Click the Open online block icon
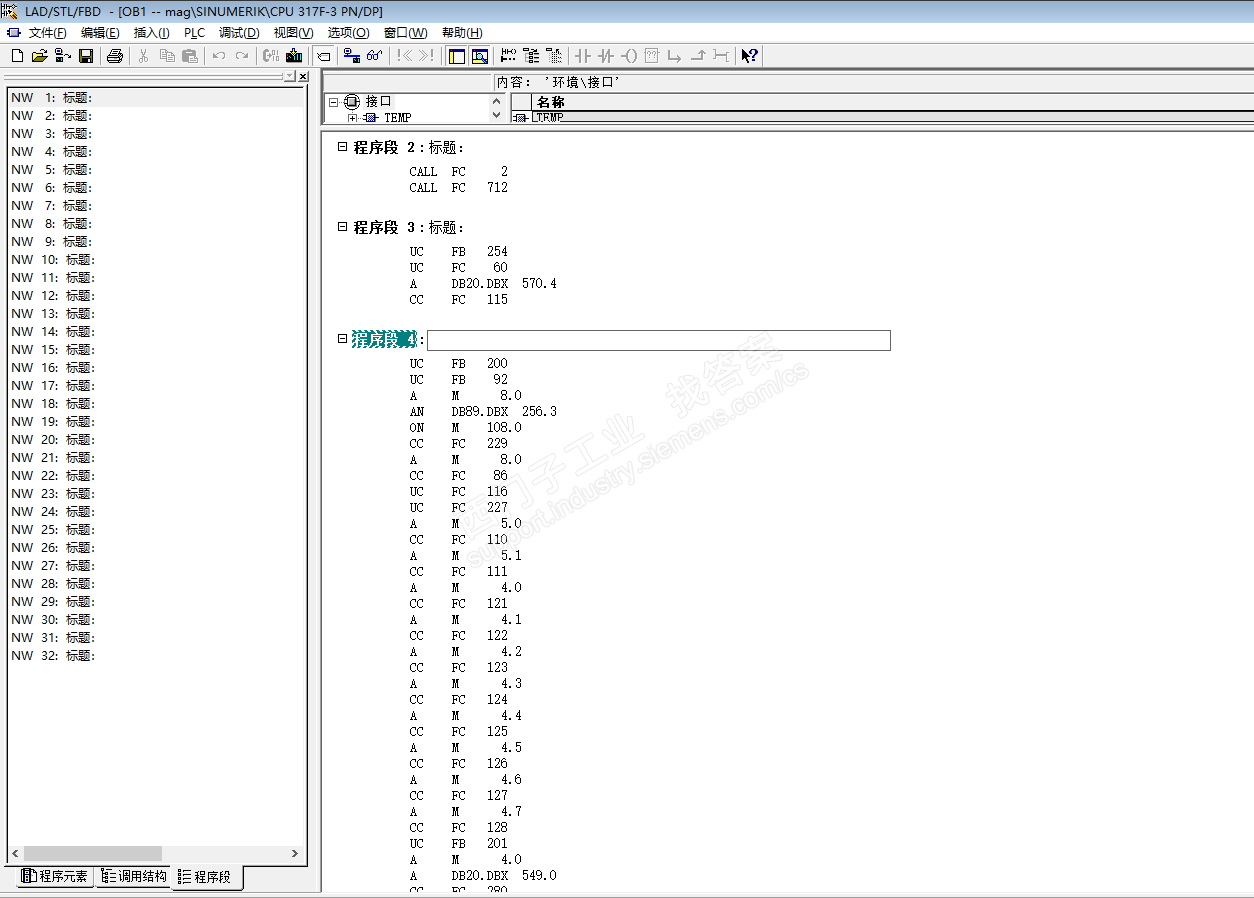The height and width of the screenshot is (898, 1254). click(63, 56)
